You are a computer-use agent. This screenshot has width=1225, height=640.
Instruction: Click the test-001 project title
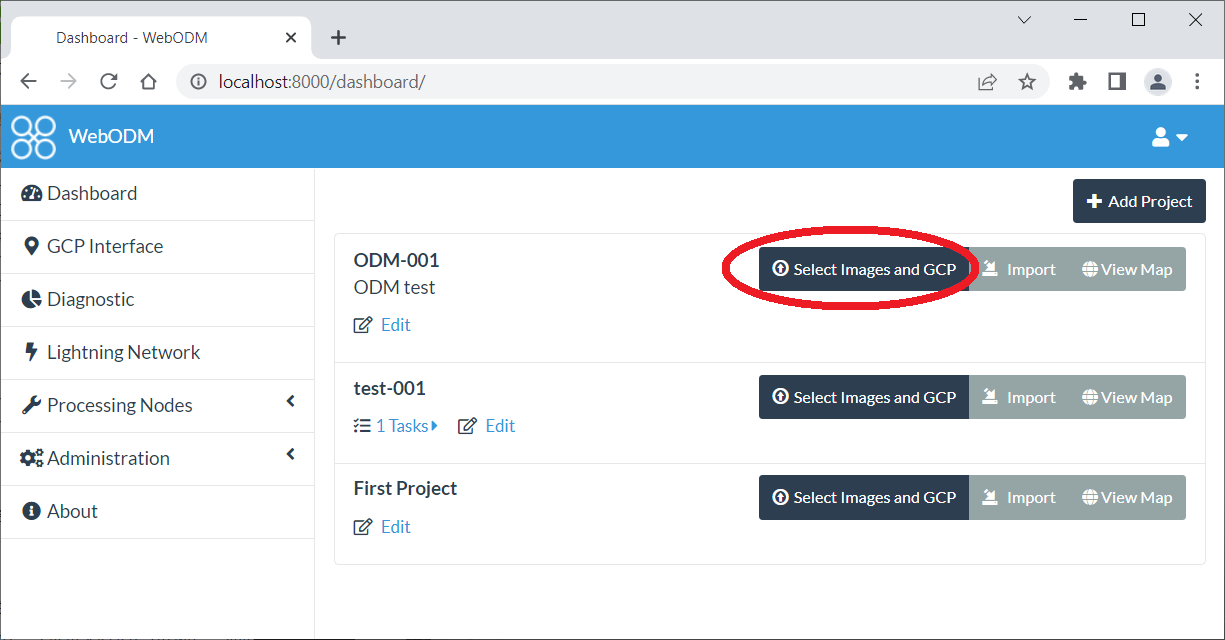coord(390,388)
